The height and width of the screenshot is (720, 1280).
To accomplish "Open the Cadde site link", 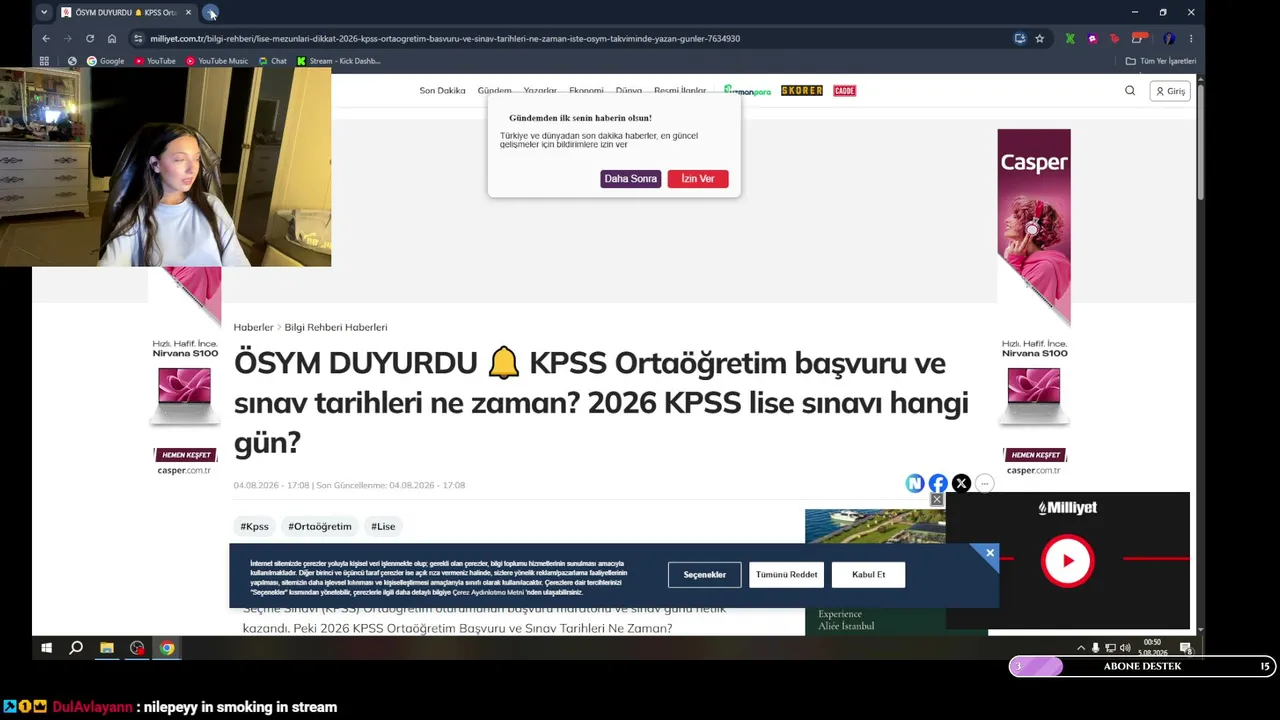I will (x=844, y=91).
